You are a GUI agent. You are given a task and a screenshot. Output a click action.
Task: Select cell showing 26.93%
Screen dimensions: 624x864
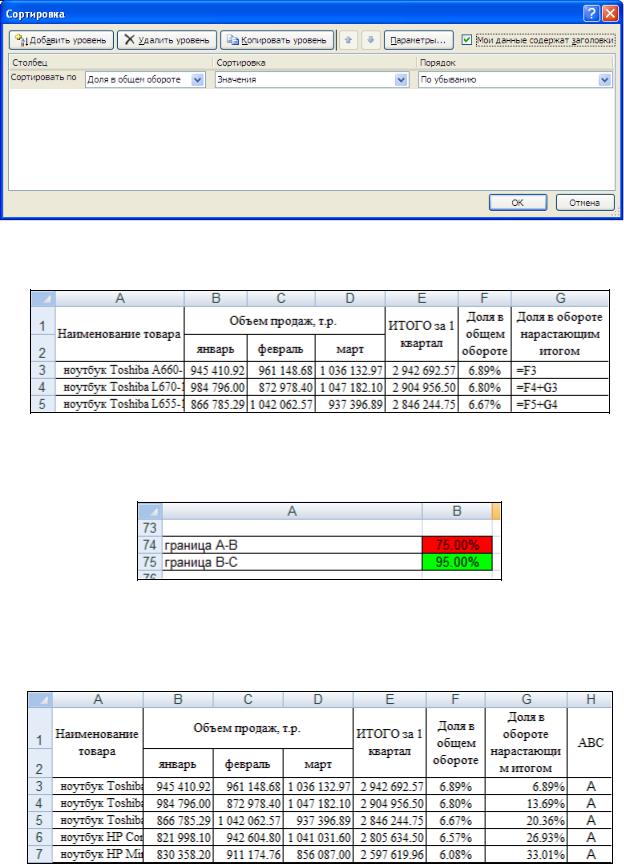tap(526, 838)
